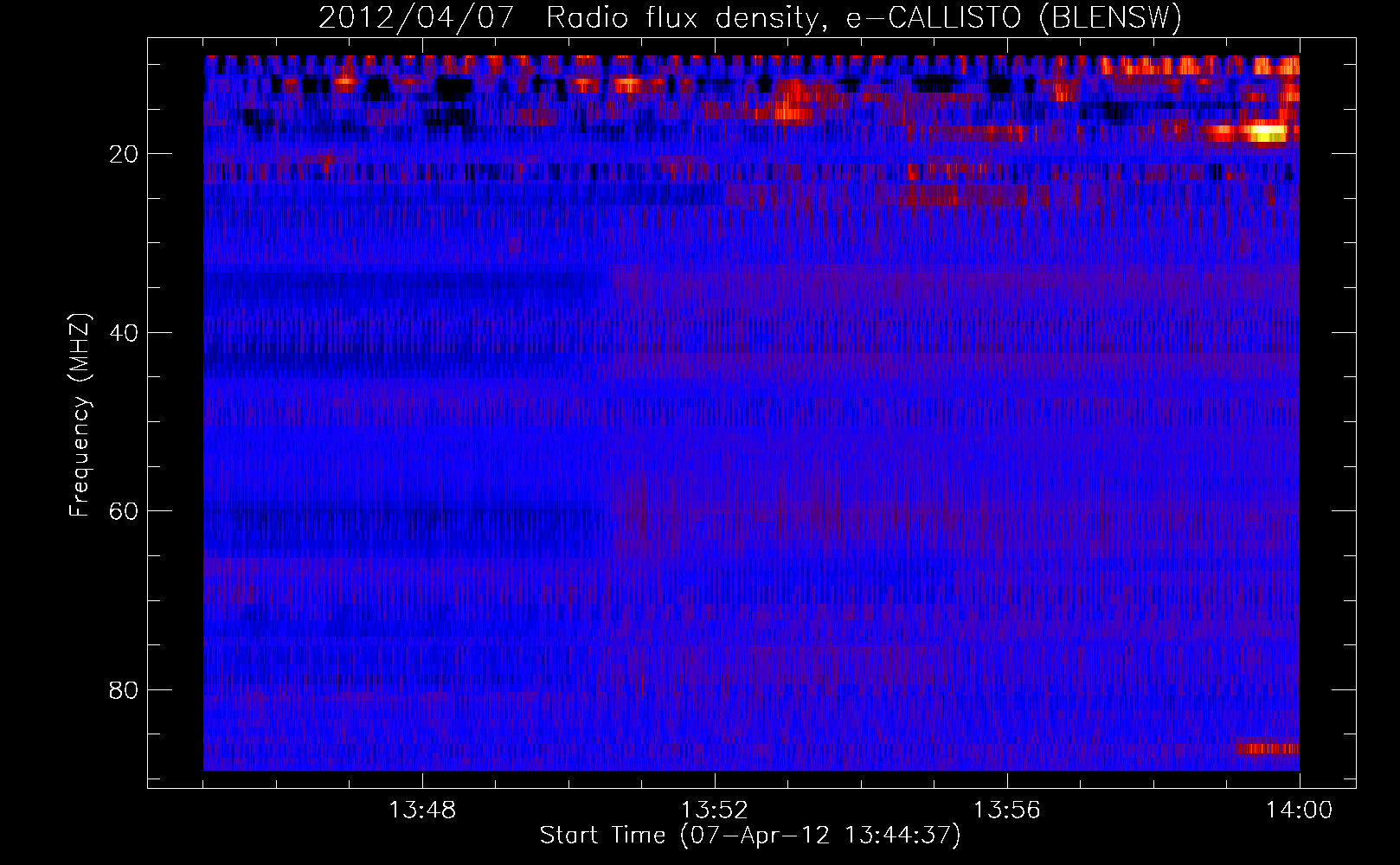The width and height of the screenshot is (1400, 865).
Task: Click the '80' frequency axis label
Action: point(125,690)
